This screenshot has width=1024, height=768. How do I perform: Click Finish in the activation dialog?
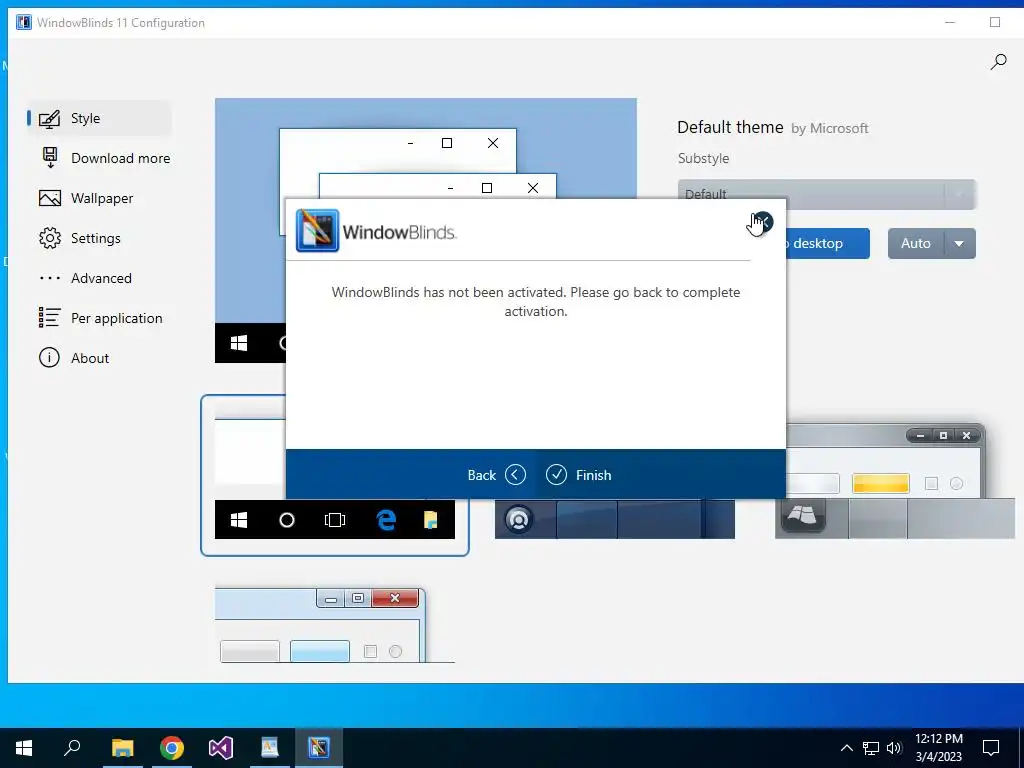(579, 475)
